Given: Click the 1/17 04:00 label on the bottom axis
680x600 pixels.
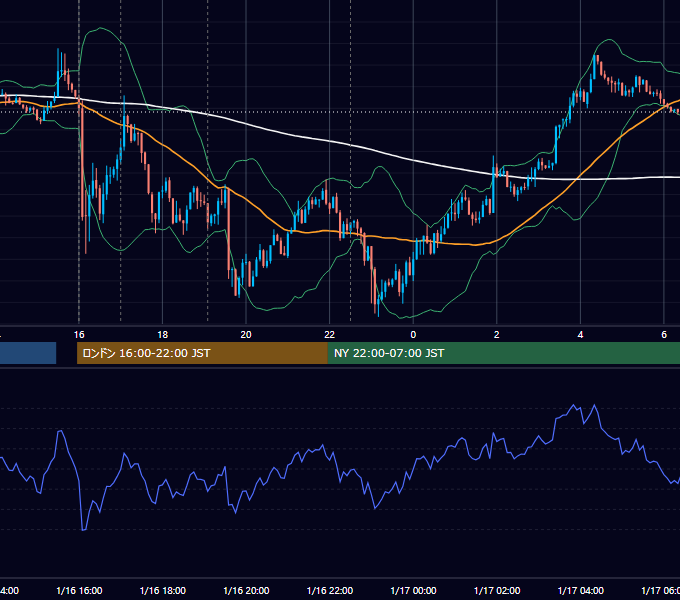Looking at the screenshot, I should point(581,590).
